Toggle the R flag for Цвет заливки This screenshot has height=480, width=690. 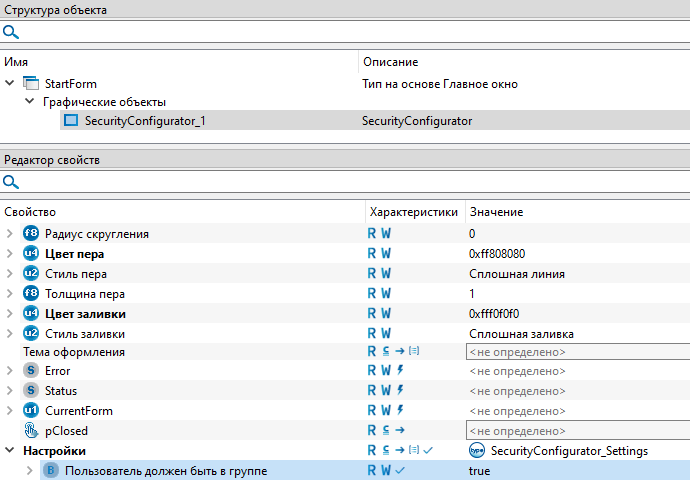[x=372, y=313]
